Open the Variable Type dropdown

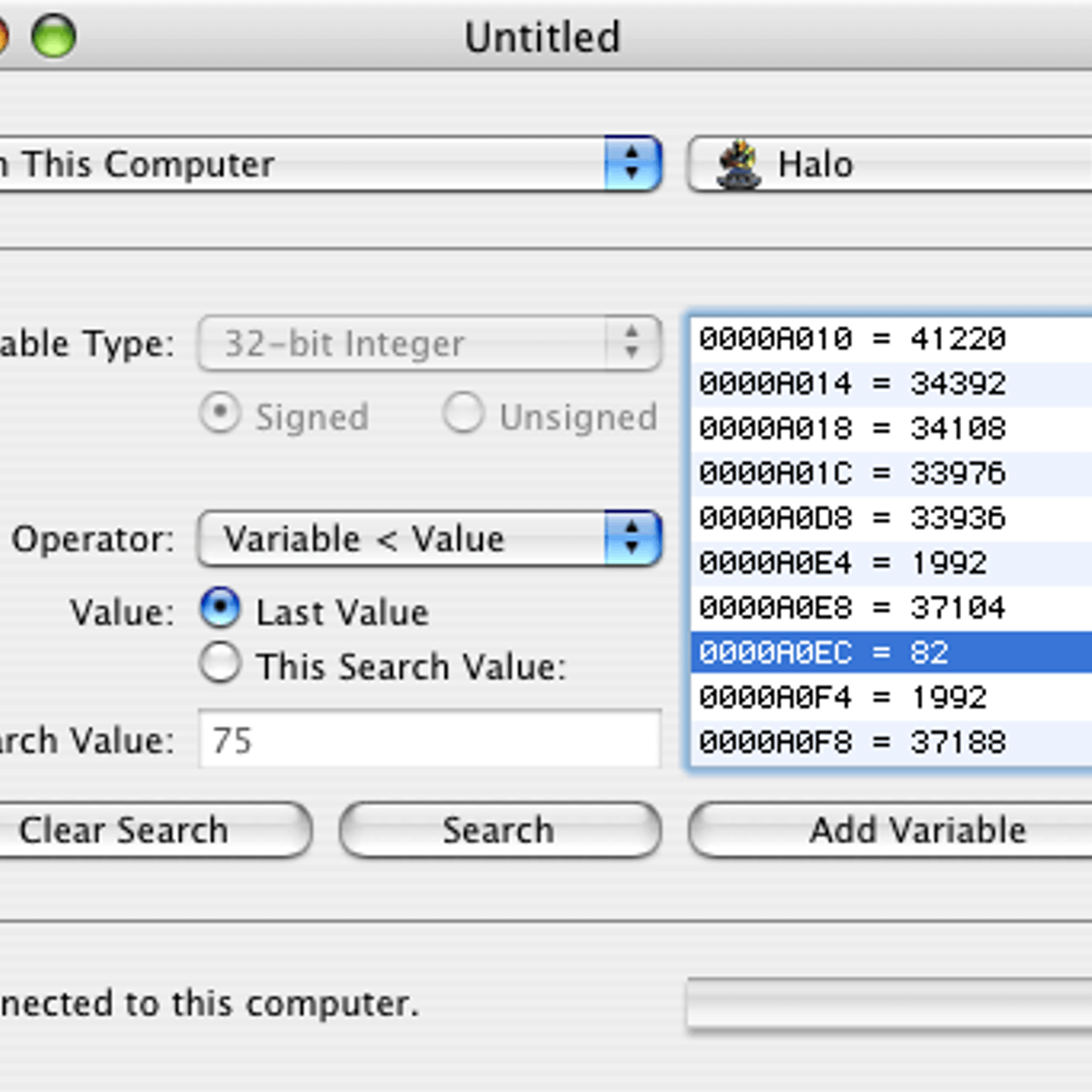[x=428, y=344]
